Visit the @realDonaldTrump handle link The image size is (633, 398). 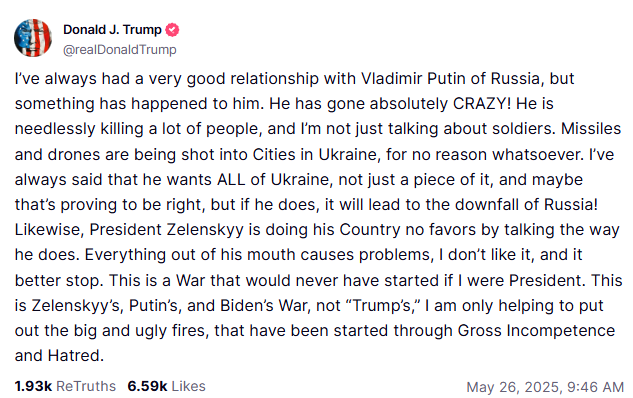click(119, 50)
